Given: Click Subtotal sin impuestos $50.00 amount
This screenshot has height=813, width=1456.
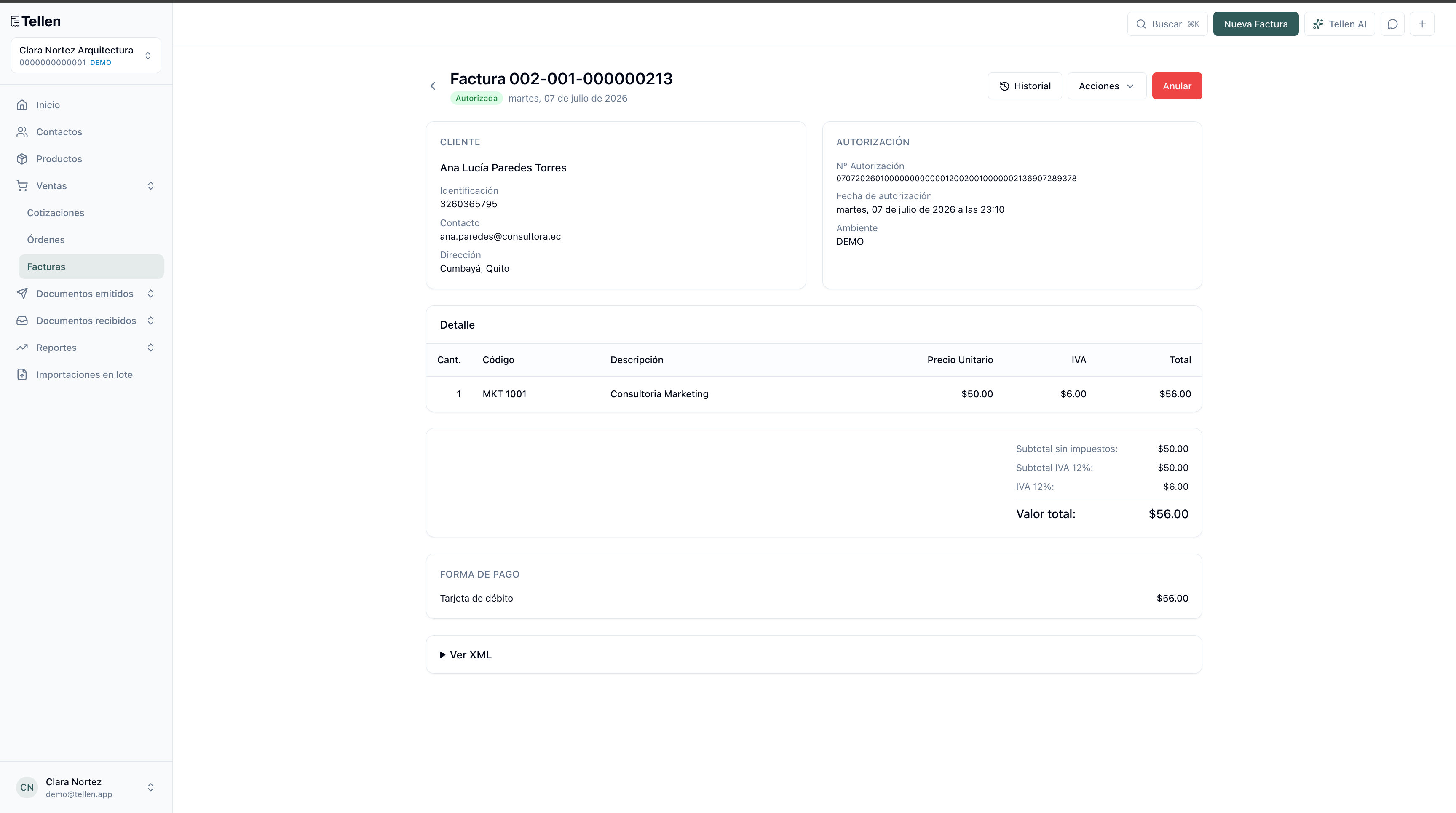Looking at the screenshot, I should click(x=1173, y=449).
